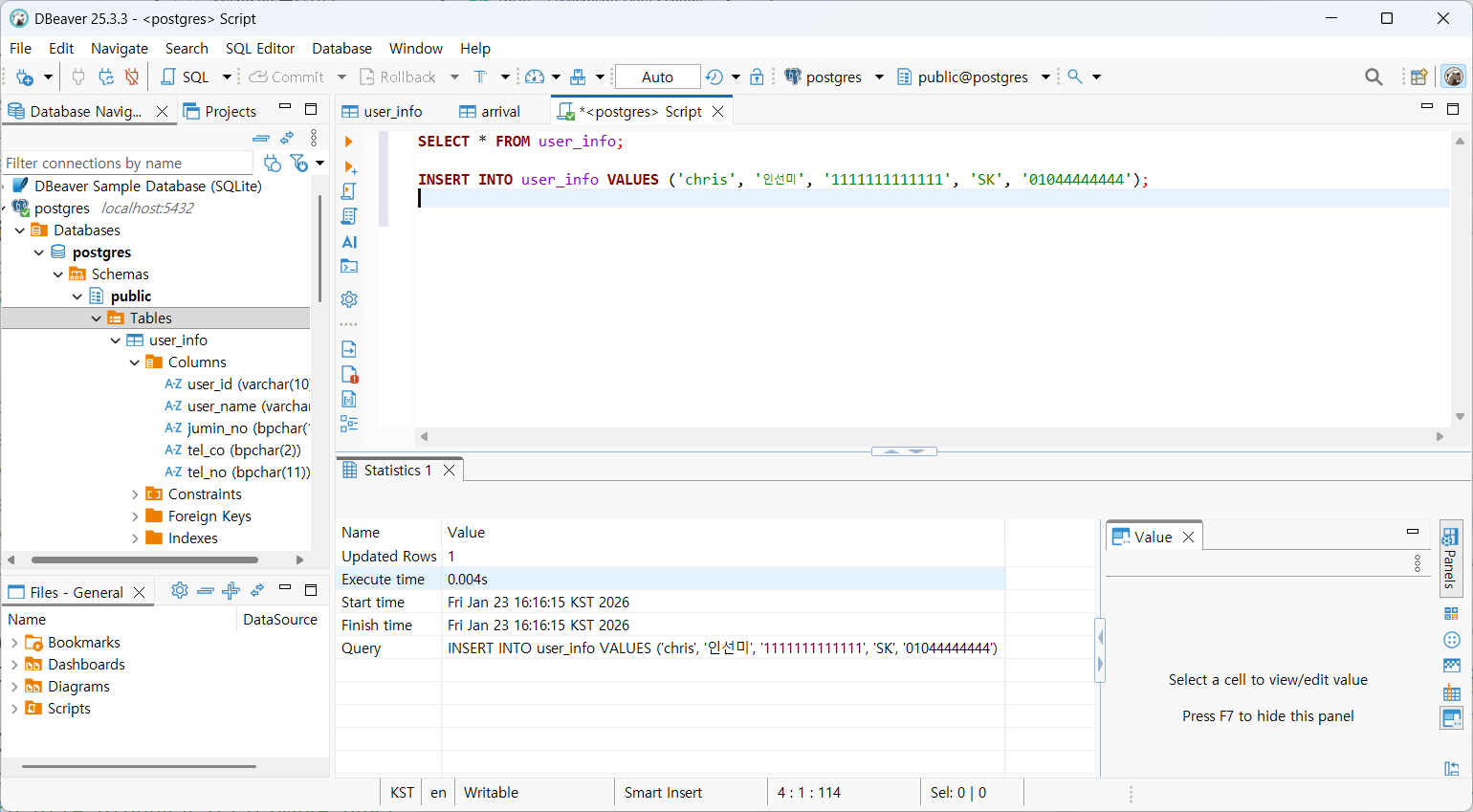The height and width of the screenshot is (812, 1473).
Task: Click the magnifier search icon in top-right toolbar
Action: point(1374,77)
